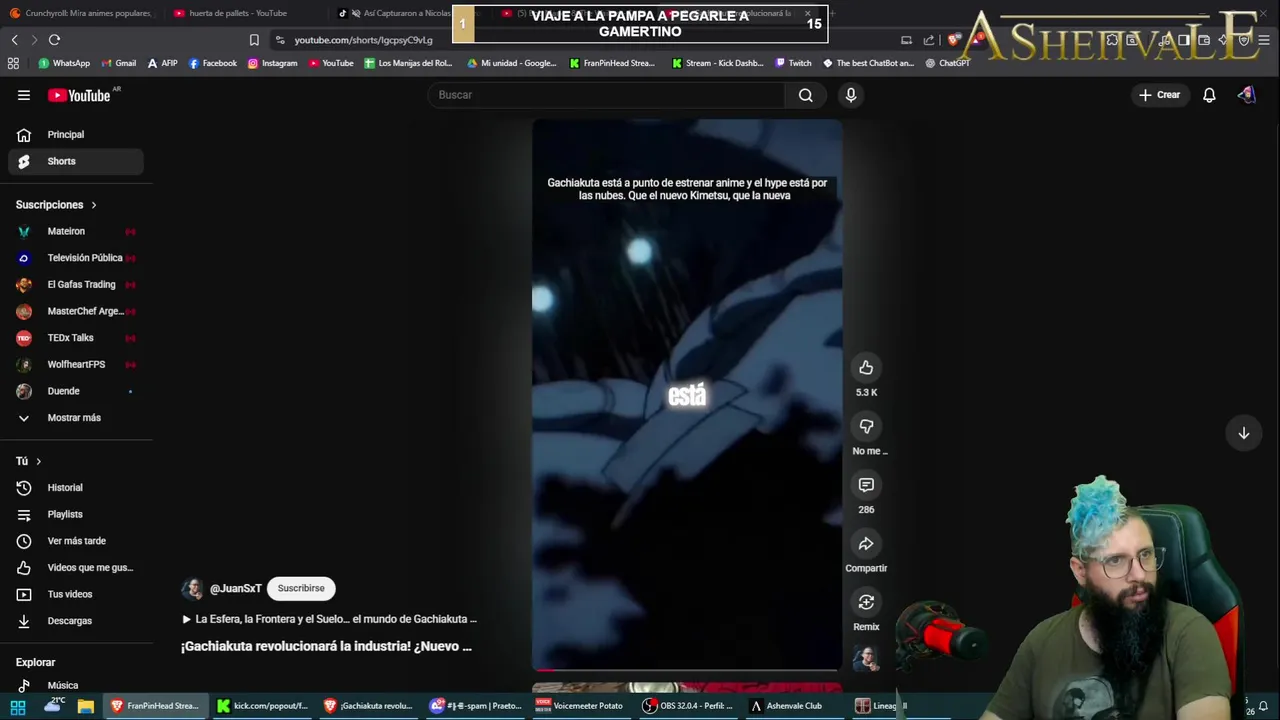1280x720 pixels.
Task: Open Tus videos
Action: pos(76,594)
